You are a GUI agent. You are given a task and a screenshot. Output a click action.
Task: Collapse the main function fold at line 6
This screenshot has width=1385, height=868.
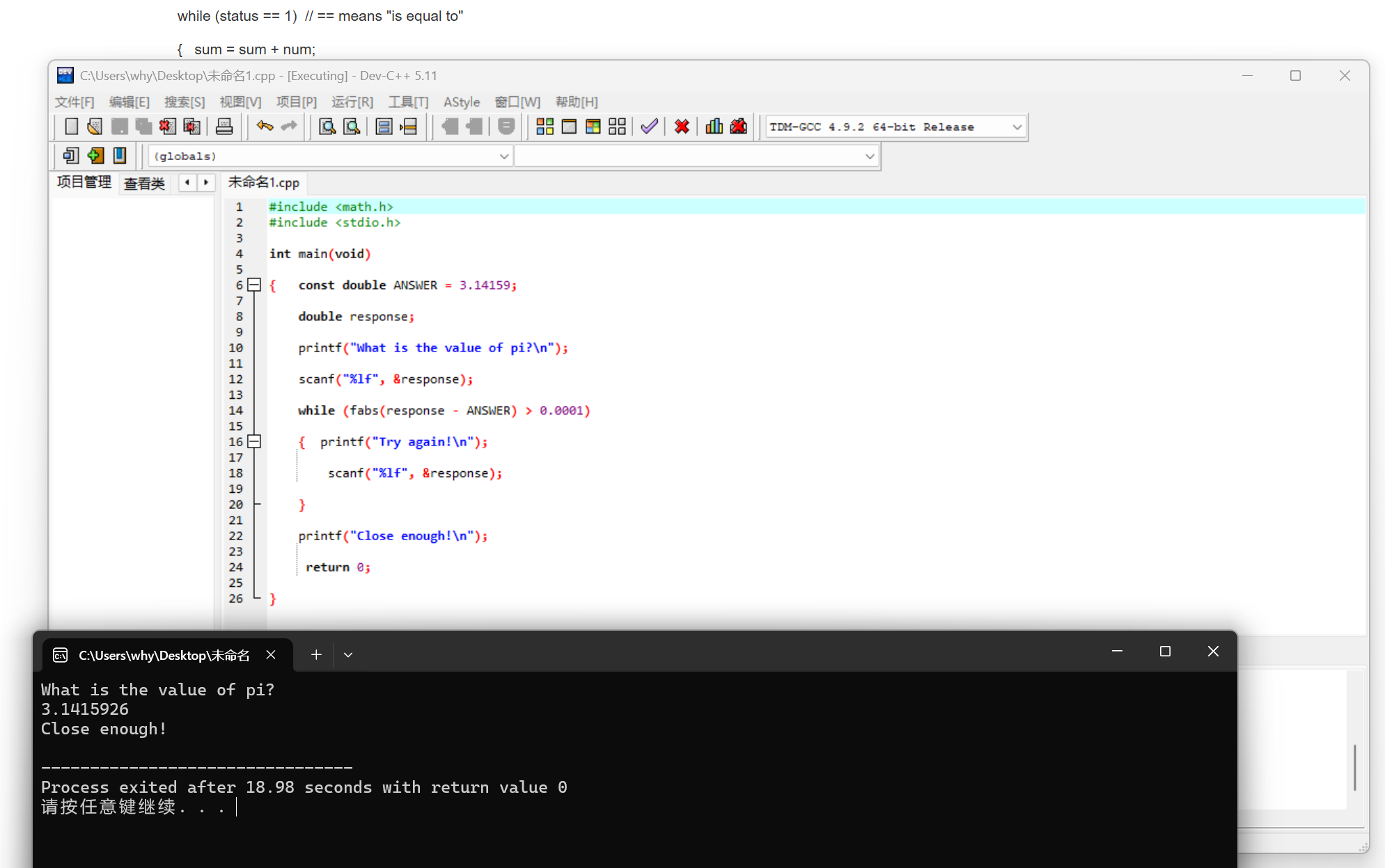(254, 285)
